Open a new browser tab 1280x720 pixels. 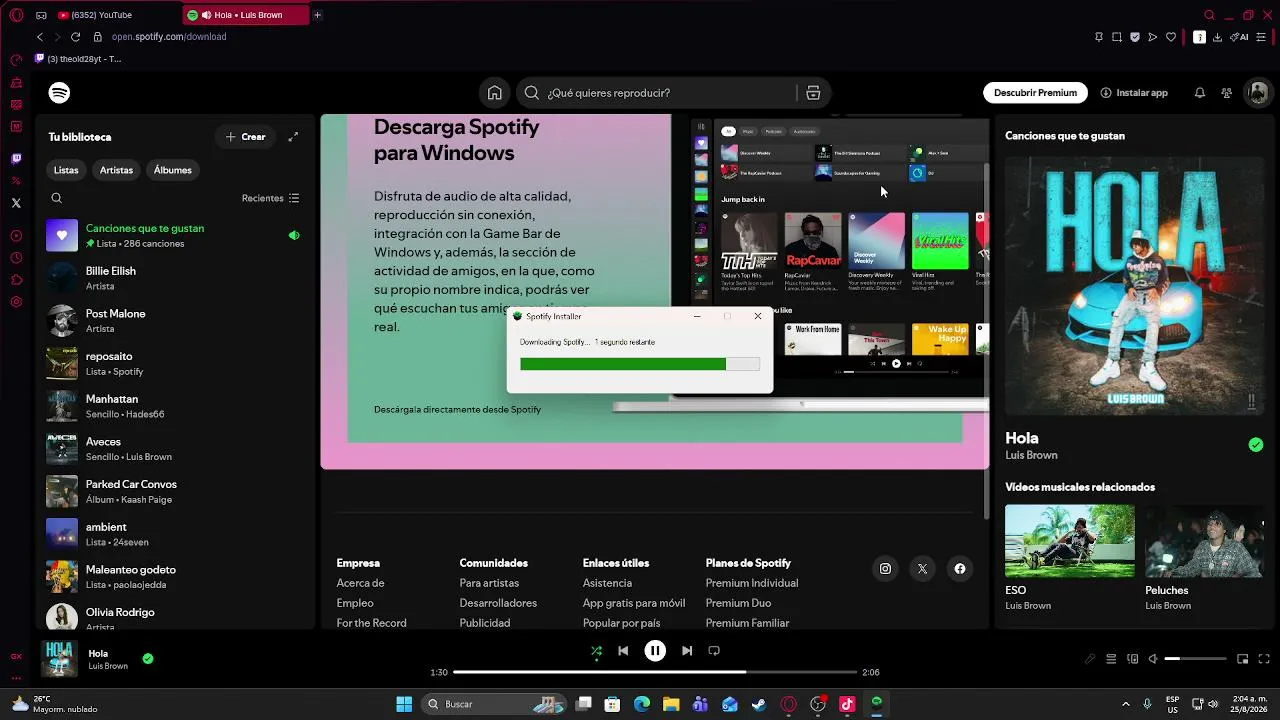pyautogui.click(x=318, y=15)
